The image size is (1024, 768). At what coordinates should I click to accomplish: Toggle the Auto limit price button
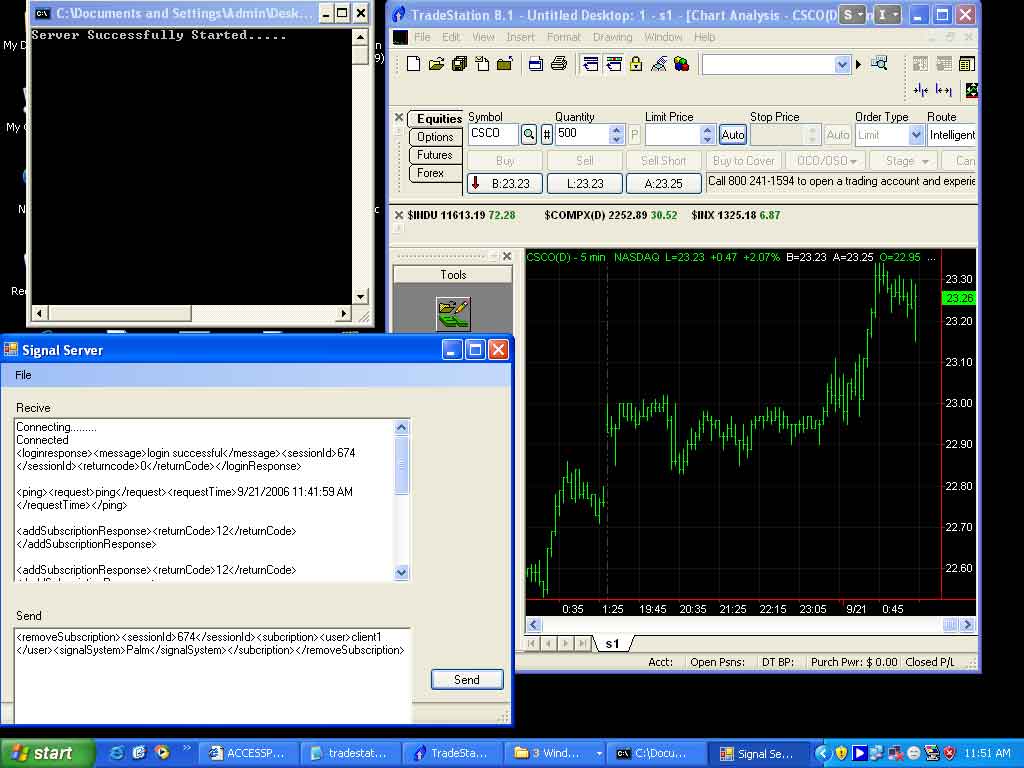click(x=732, y=135)
